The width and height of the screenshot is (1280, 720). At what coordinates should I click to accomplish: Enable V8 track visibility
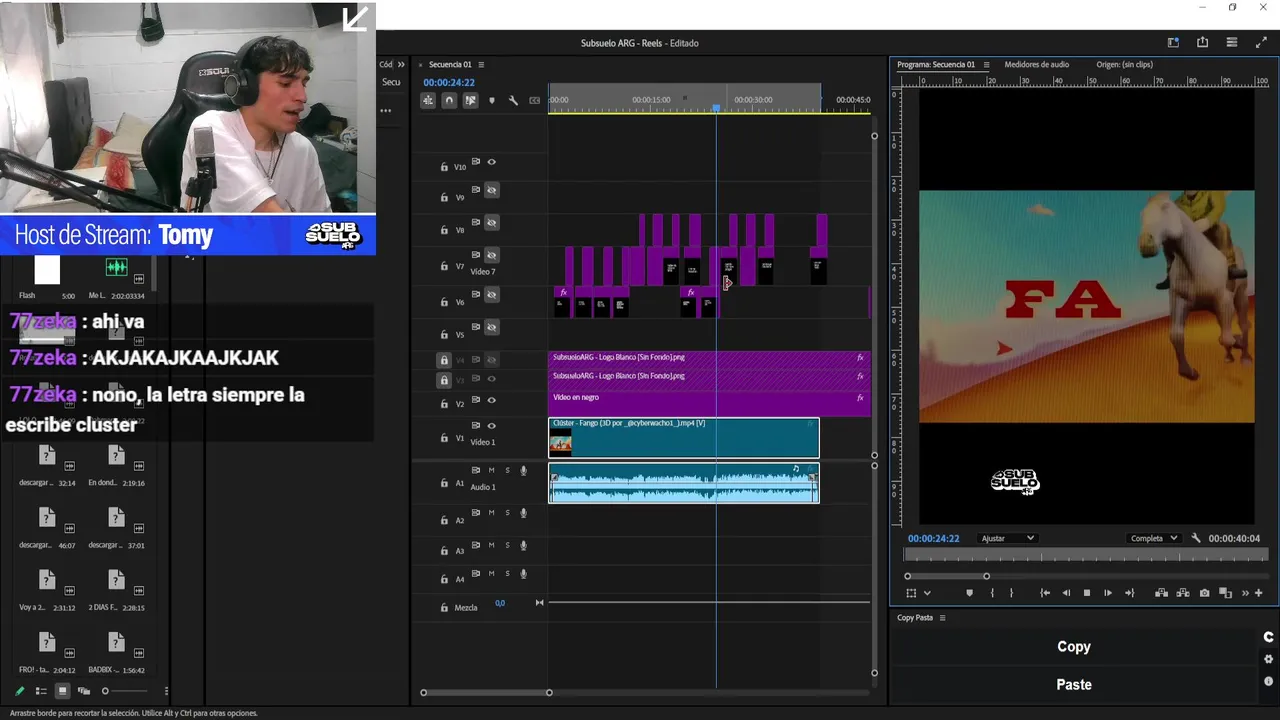(x=491, y=223)
